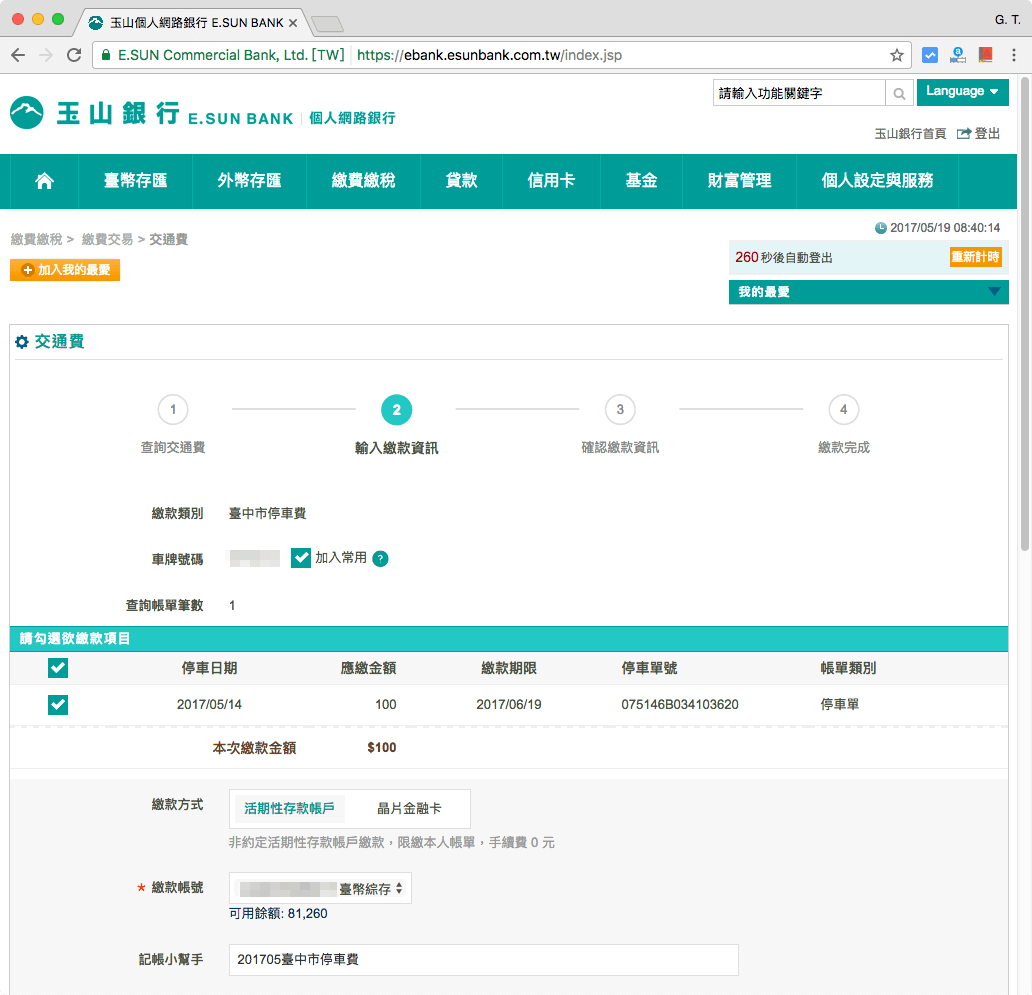Image resolution: width=1032 pixels, height=995 pixels.
Task: Uncheck the 加入常用 checkbox
Action: pos(301,558)
